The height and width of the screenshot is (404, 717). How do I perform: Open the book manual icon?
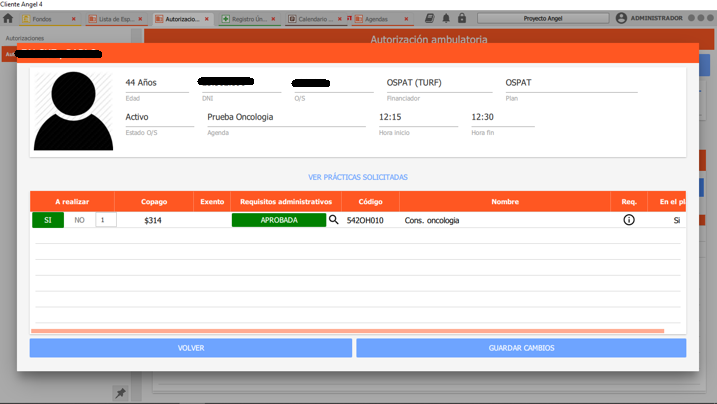(429, 19)
